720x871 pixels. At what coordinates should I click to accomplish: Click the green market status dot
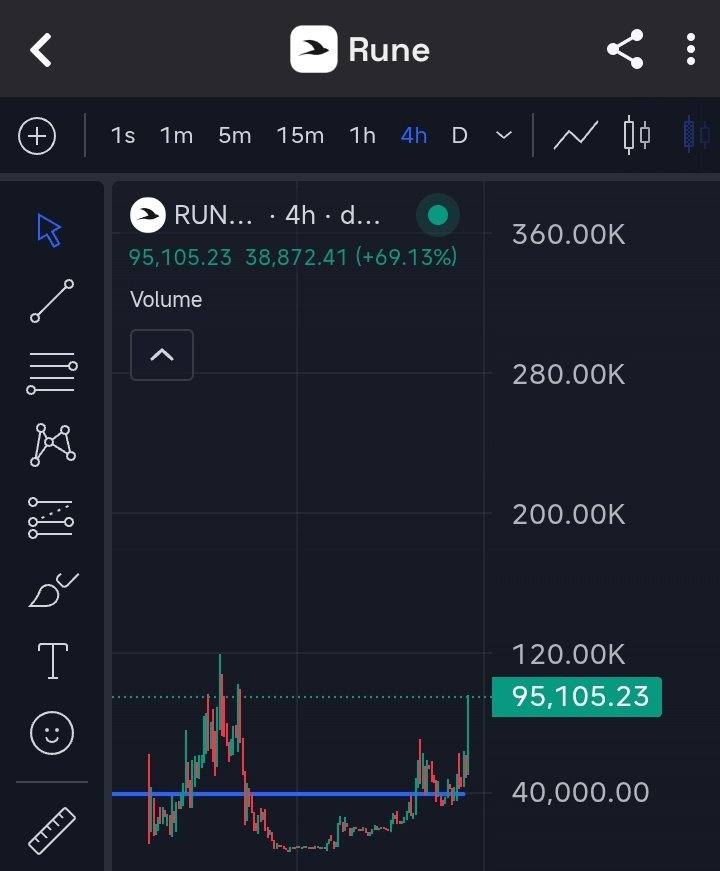pos(438,215)
